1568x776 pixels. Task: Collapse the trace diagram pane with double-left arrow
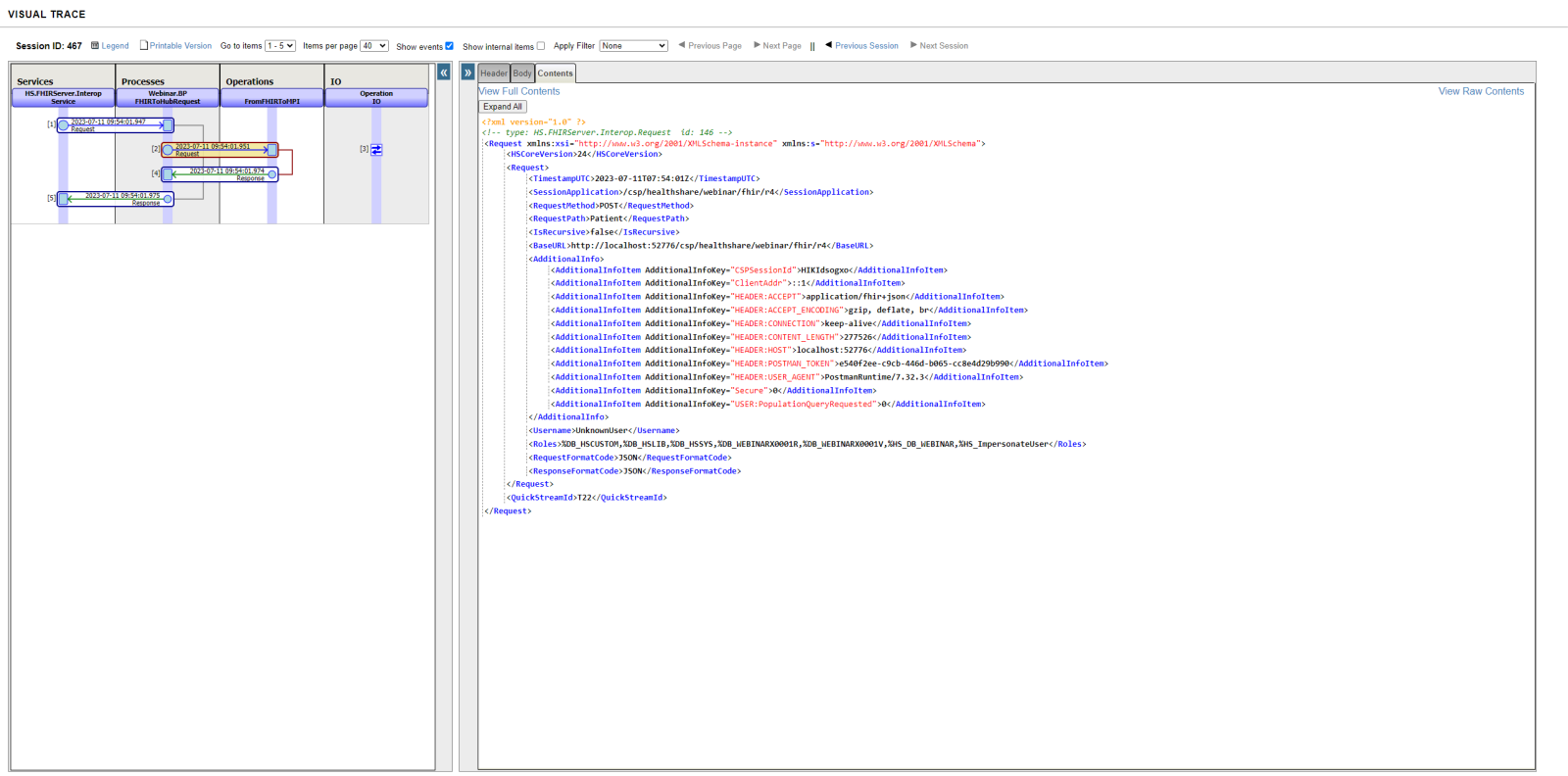pos(444,73)
